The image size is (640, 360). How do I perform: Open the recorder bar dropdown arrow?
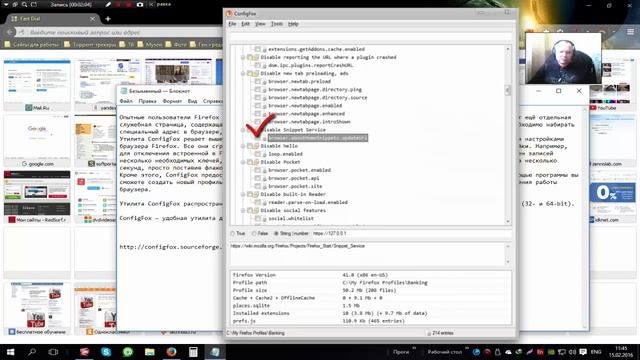[x=6, y=4]
